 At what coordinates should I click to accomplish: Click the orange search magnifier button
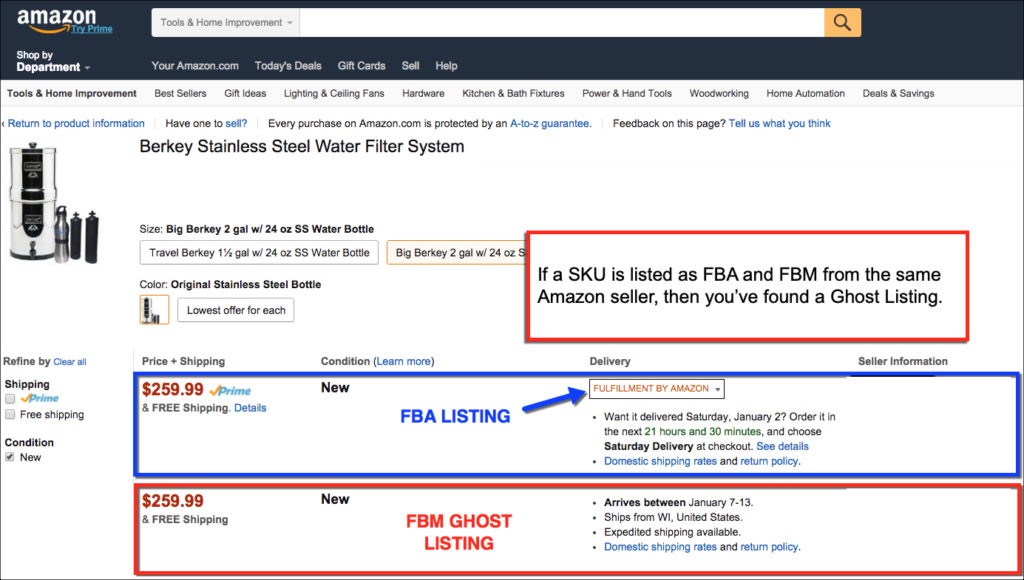[842, 23]
